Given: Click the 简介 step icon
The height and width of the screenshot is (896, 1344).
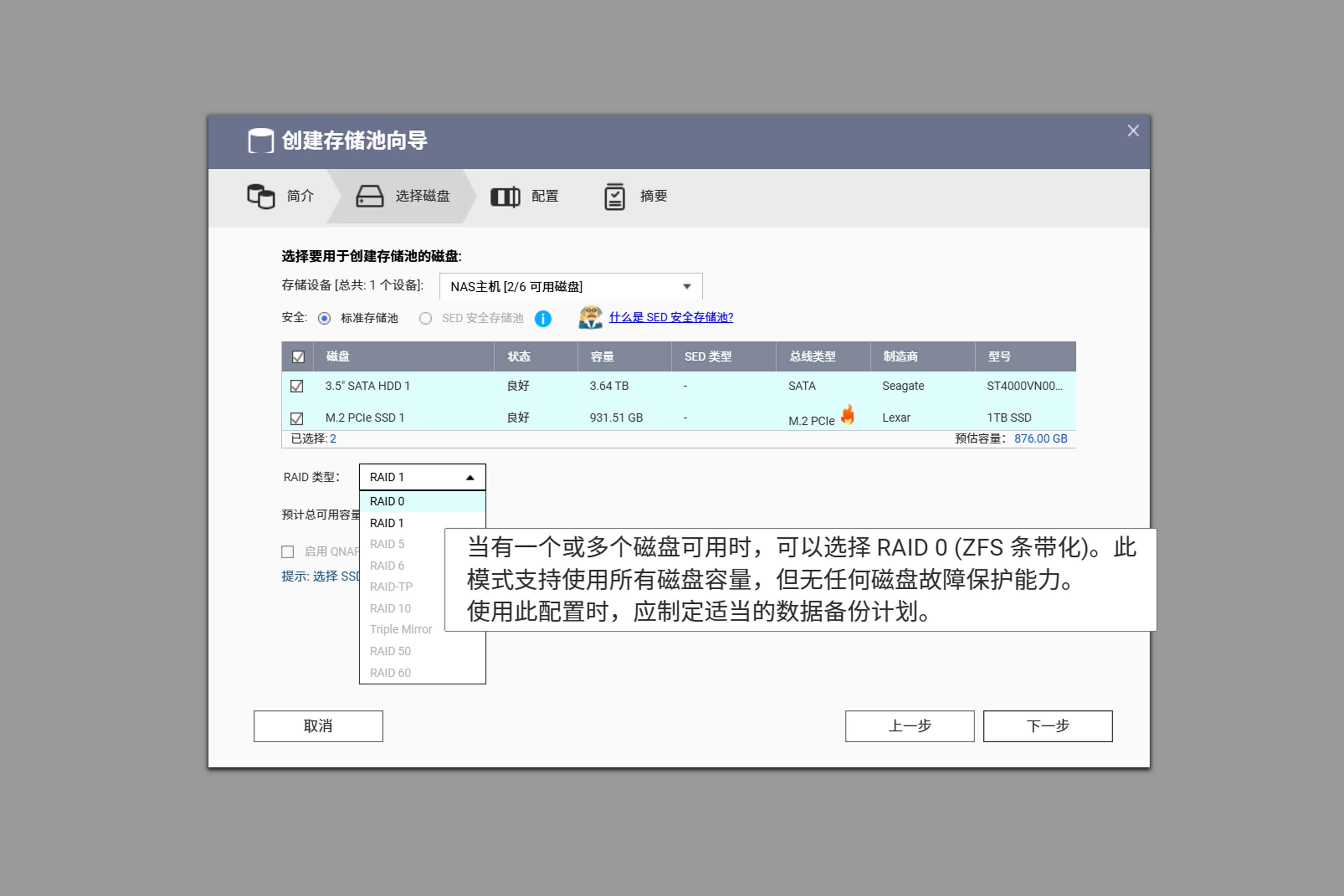Looking at the screenshot, I should [x=261, y=197].
